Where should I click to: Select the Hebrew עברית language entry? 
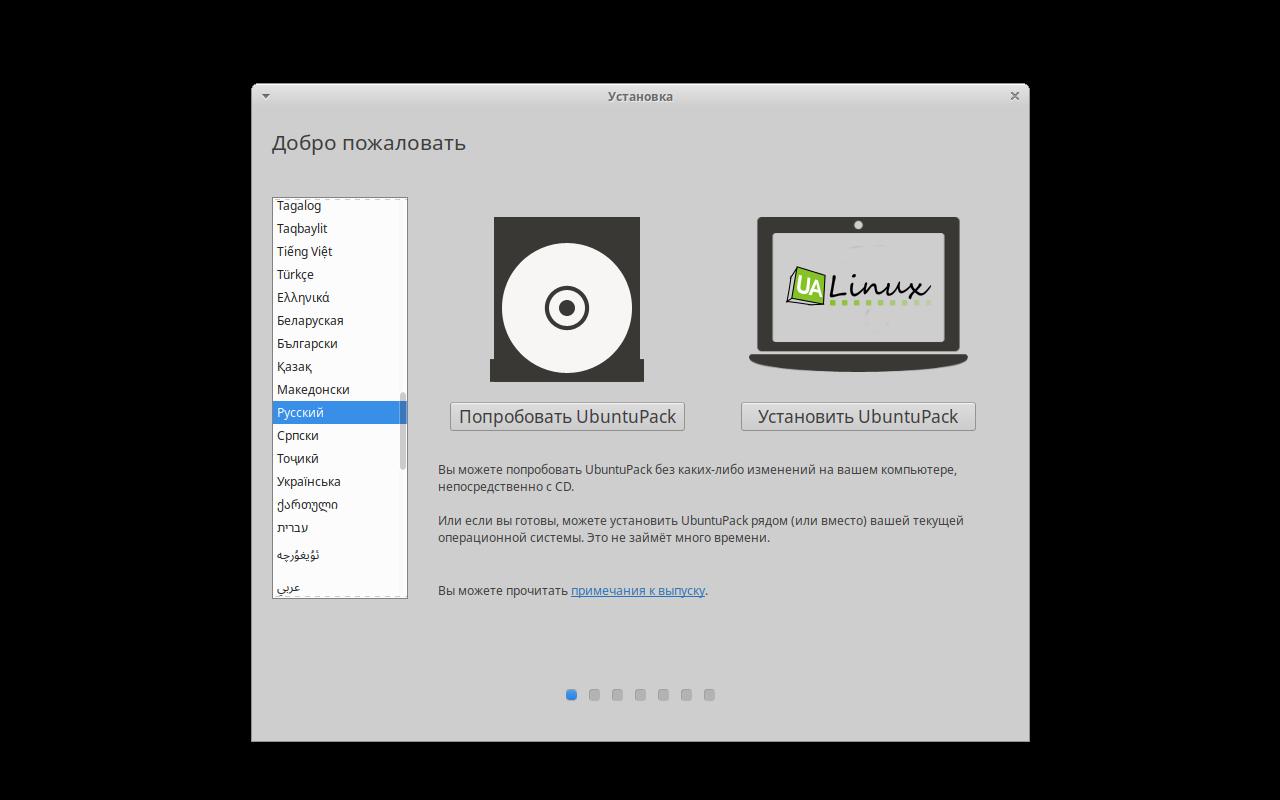click(x=337, y=528)
